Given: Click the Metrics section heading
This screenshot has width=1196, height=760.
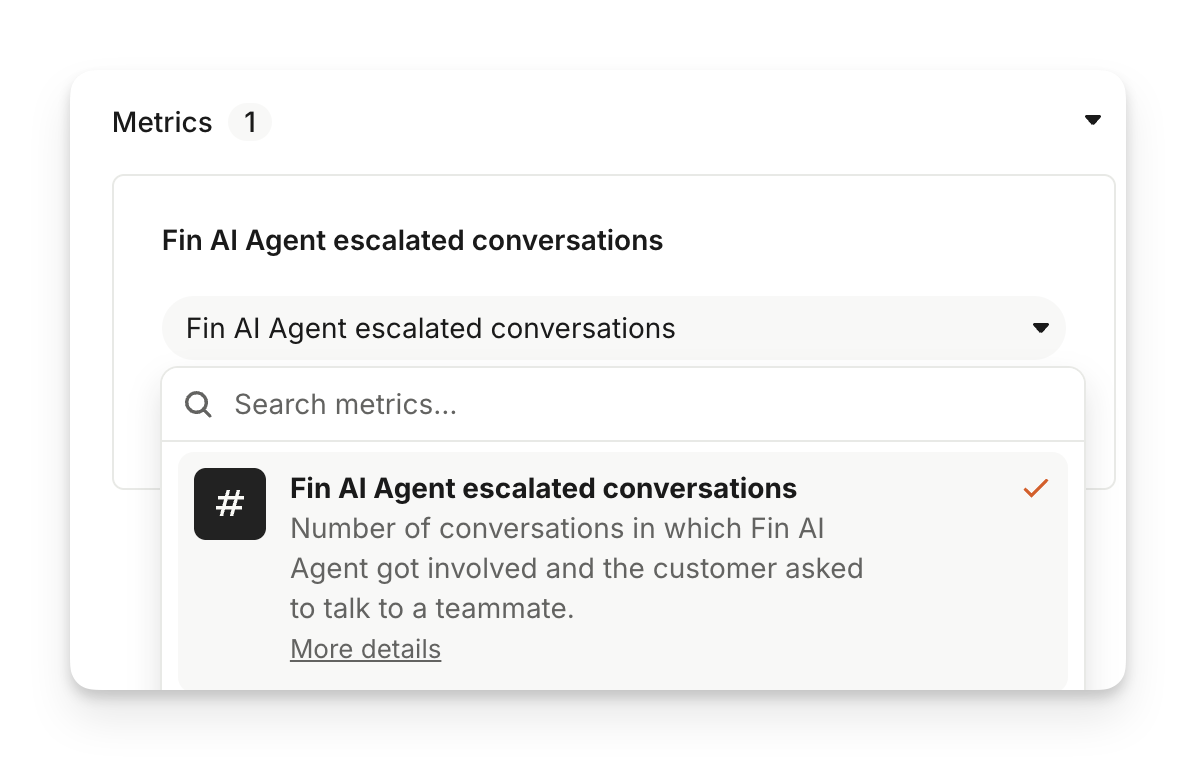Looking at the screenshot, I should [x=162, y=123].
